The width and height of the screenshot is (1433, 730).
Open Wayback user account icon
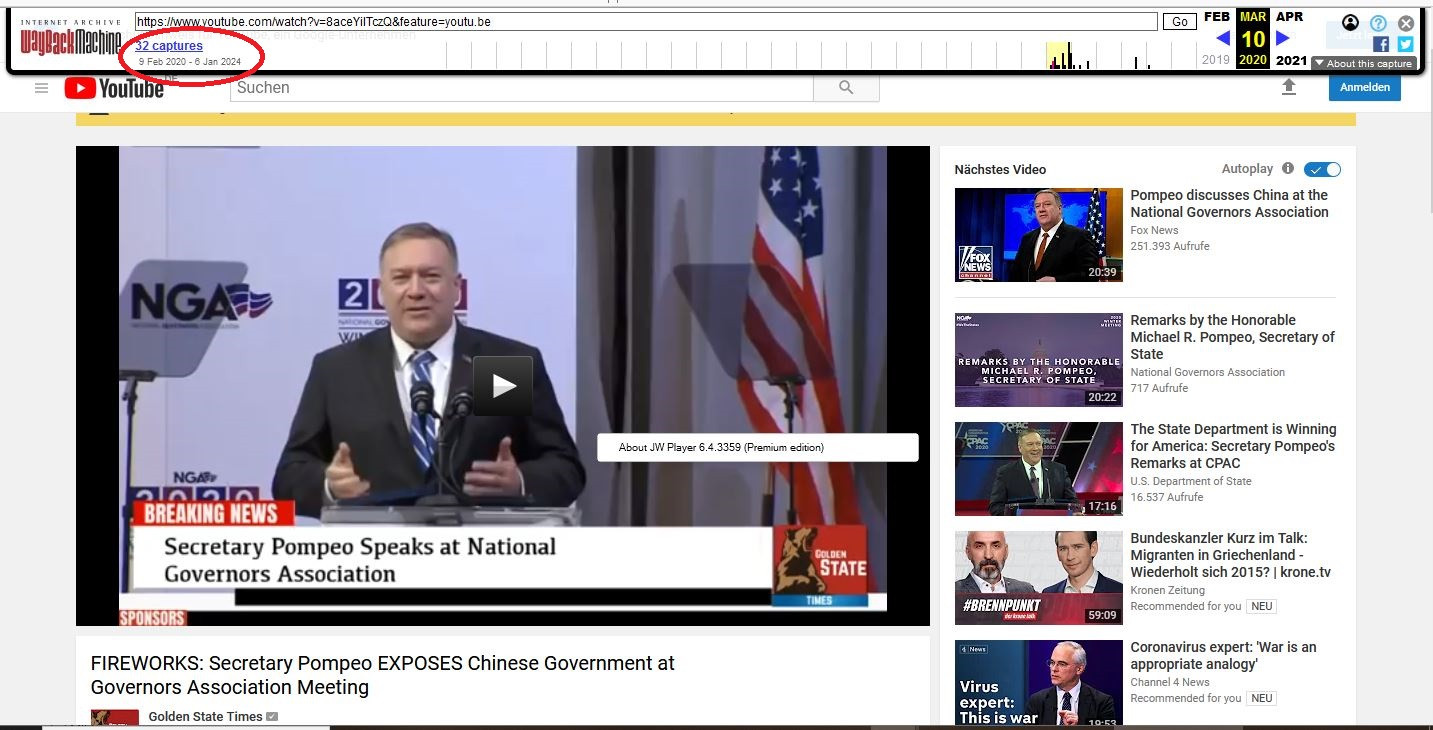pyautogui.click(x=1351, y=23)
